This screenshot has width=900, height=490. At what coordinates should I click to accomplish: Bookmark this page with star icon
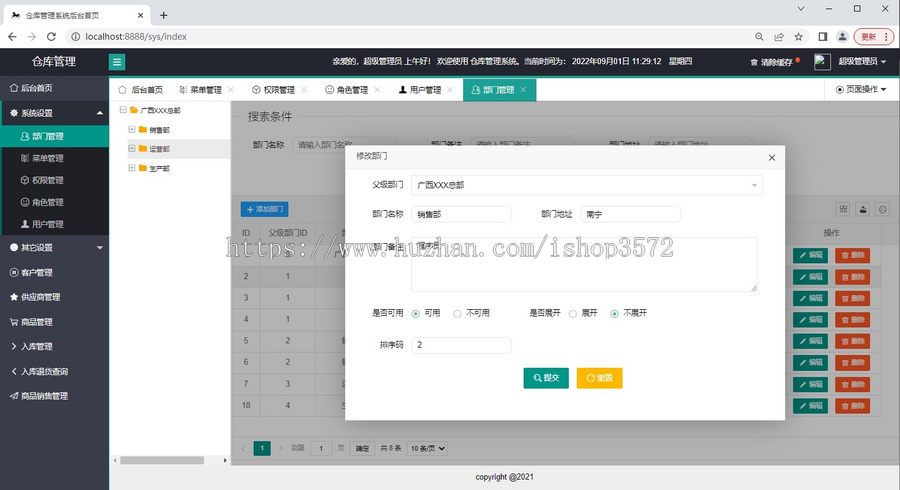click(x=798, y=37)
